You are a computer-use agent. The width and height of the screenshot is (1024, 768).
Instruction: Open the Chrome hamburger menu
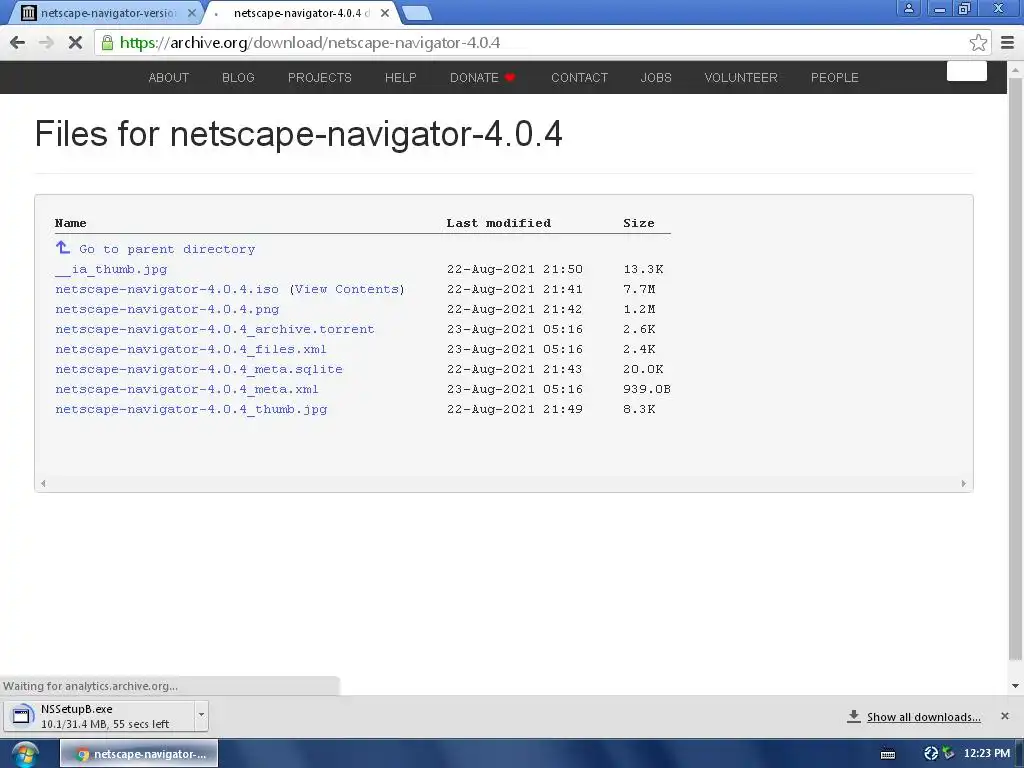click(1008, 43)
